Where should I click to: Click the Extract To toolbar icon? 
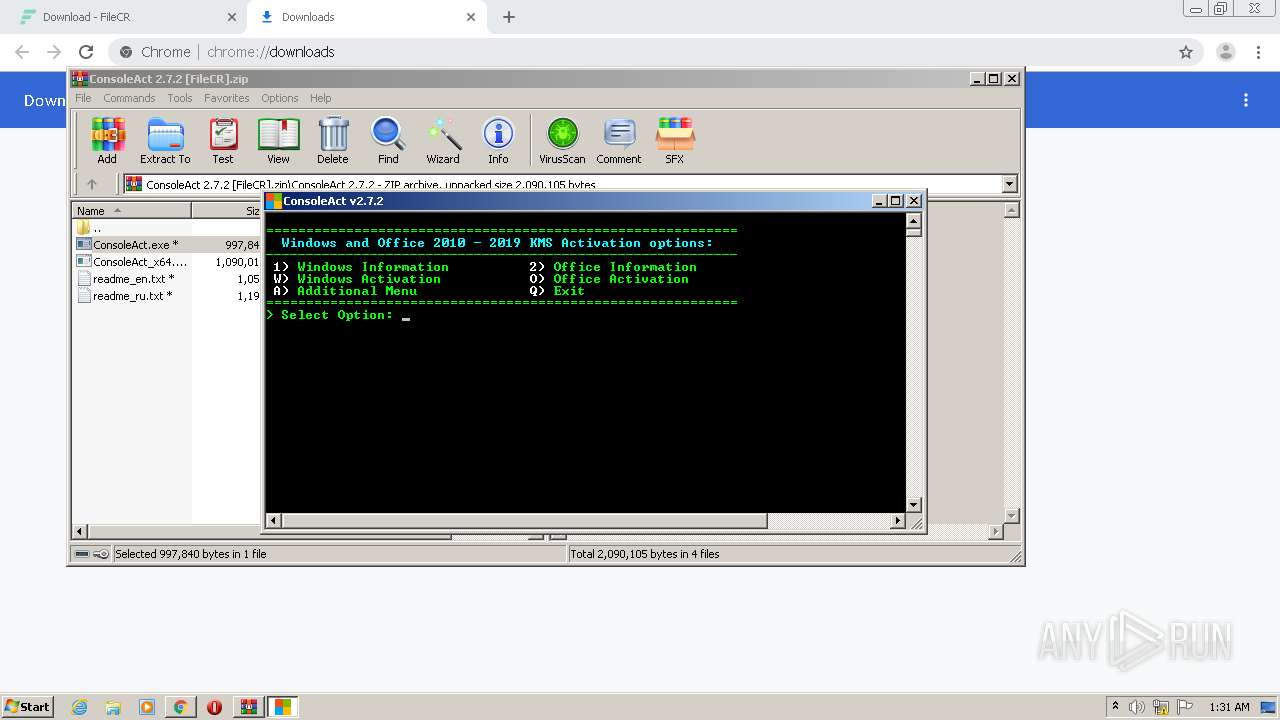click(165, 141)
